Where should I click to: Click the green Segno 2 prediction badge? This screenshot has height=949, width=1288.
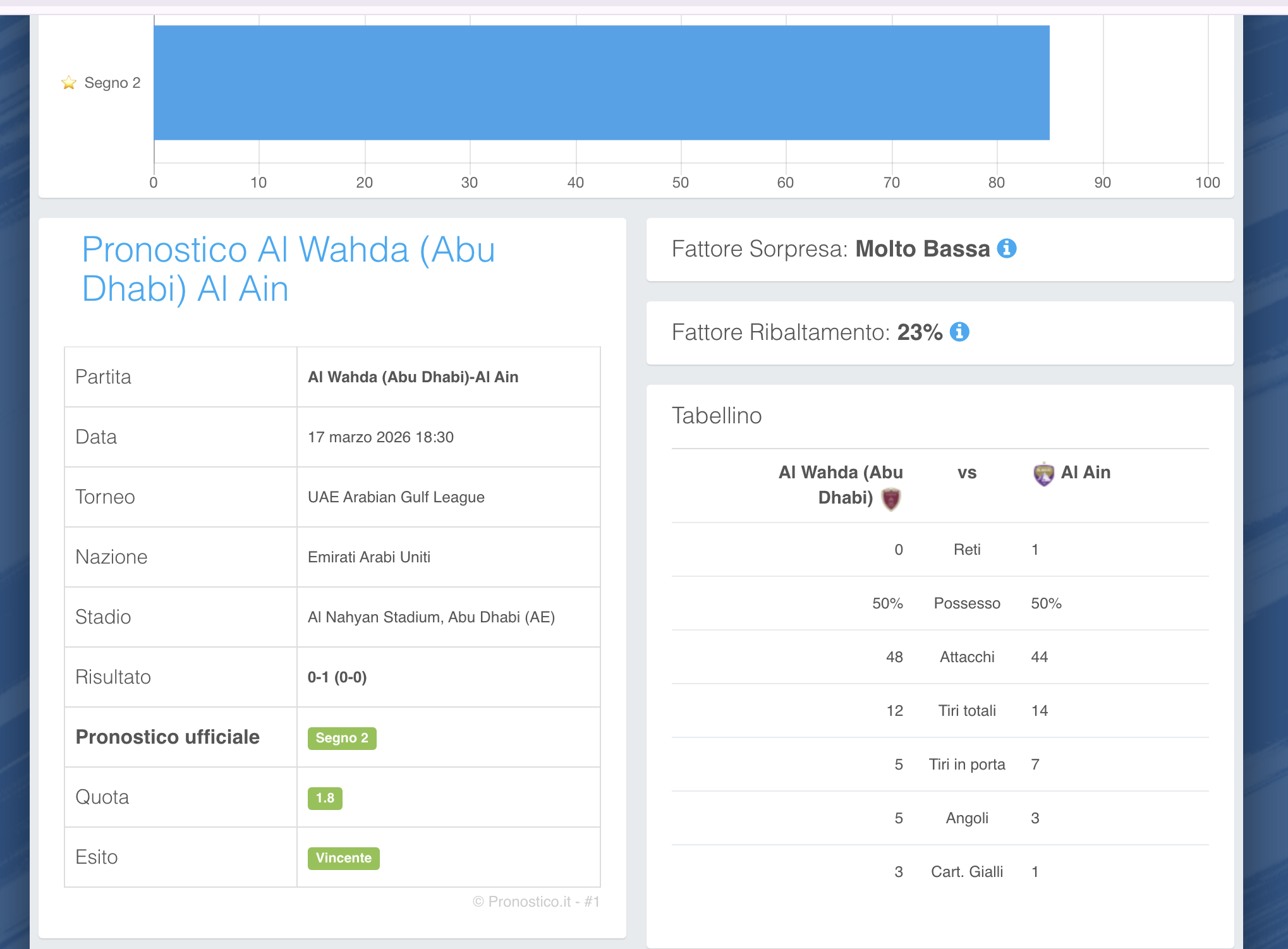pos(342,738)
